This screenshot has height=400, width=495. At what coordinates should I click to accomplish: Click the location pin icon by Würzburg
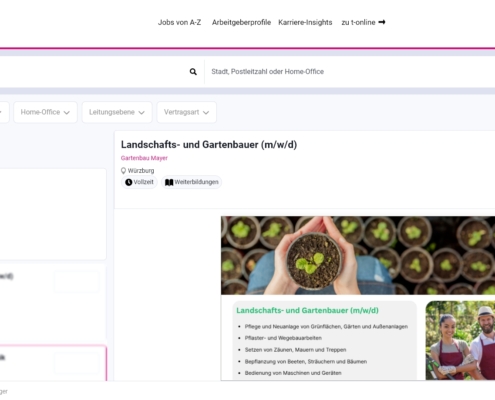123,171
